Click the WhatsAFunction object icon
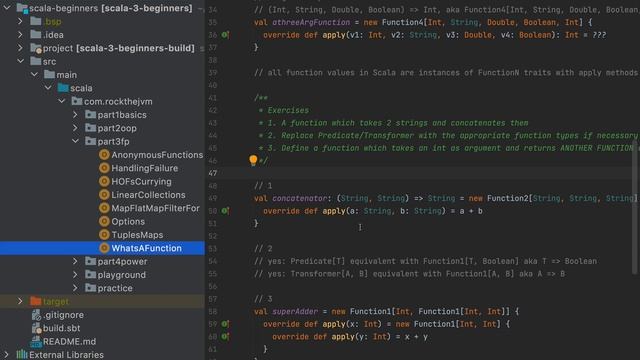Image resolution: width=640 pixels, height=360 pixels. pyautogui.click(x=104, y=248)
